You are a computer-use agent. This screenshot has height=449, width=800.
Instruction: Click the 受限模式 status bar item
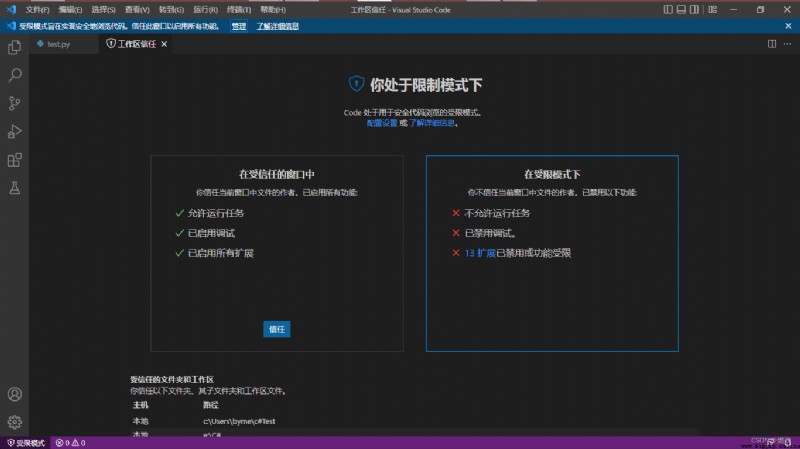[26, 443]
